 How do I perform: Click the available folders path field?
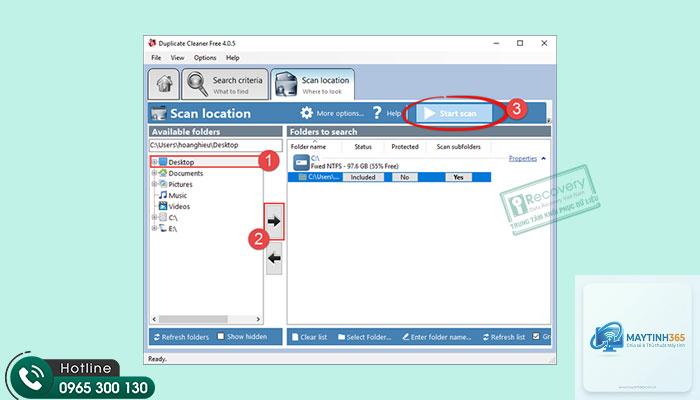point(216,145)
